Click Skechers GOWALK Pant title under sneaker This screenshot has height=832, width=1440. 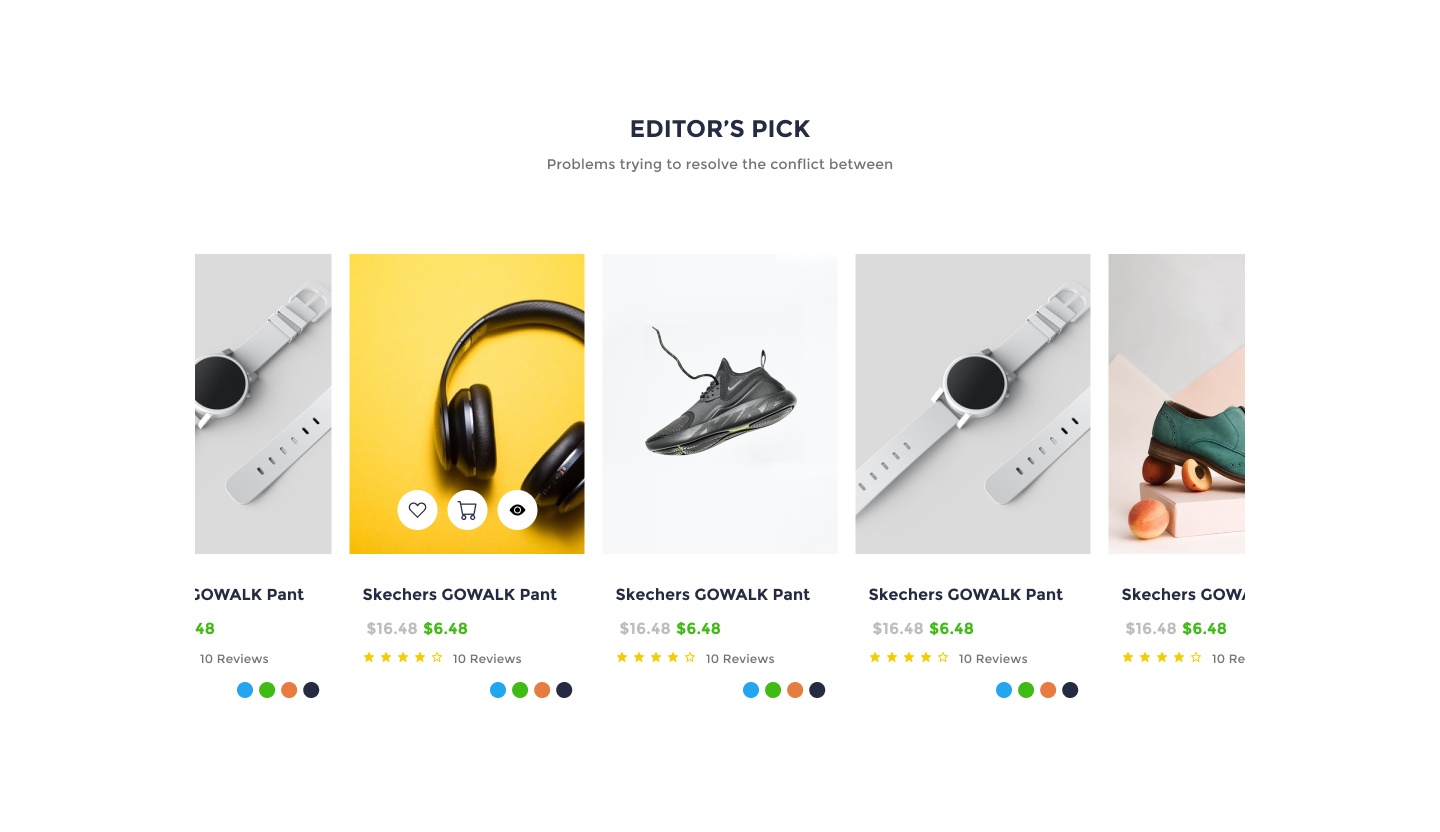pyautogui.click(x=713, y=594)
